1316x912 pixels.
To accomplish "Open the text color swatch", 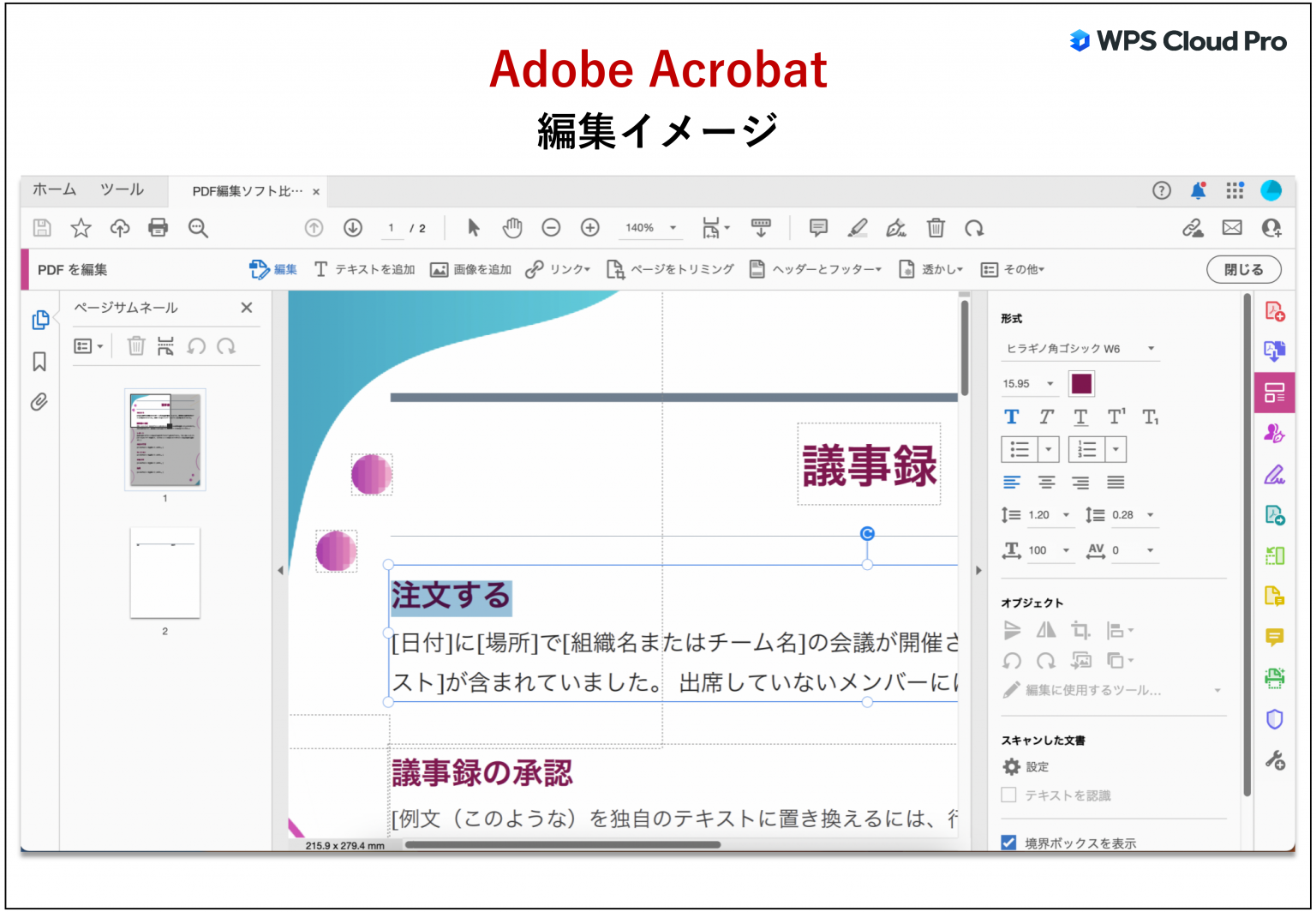I will pyautogui.click(x=1080, y=383).
